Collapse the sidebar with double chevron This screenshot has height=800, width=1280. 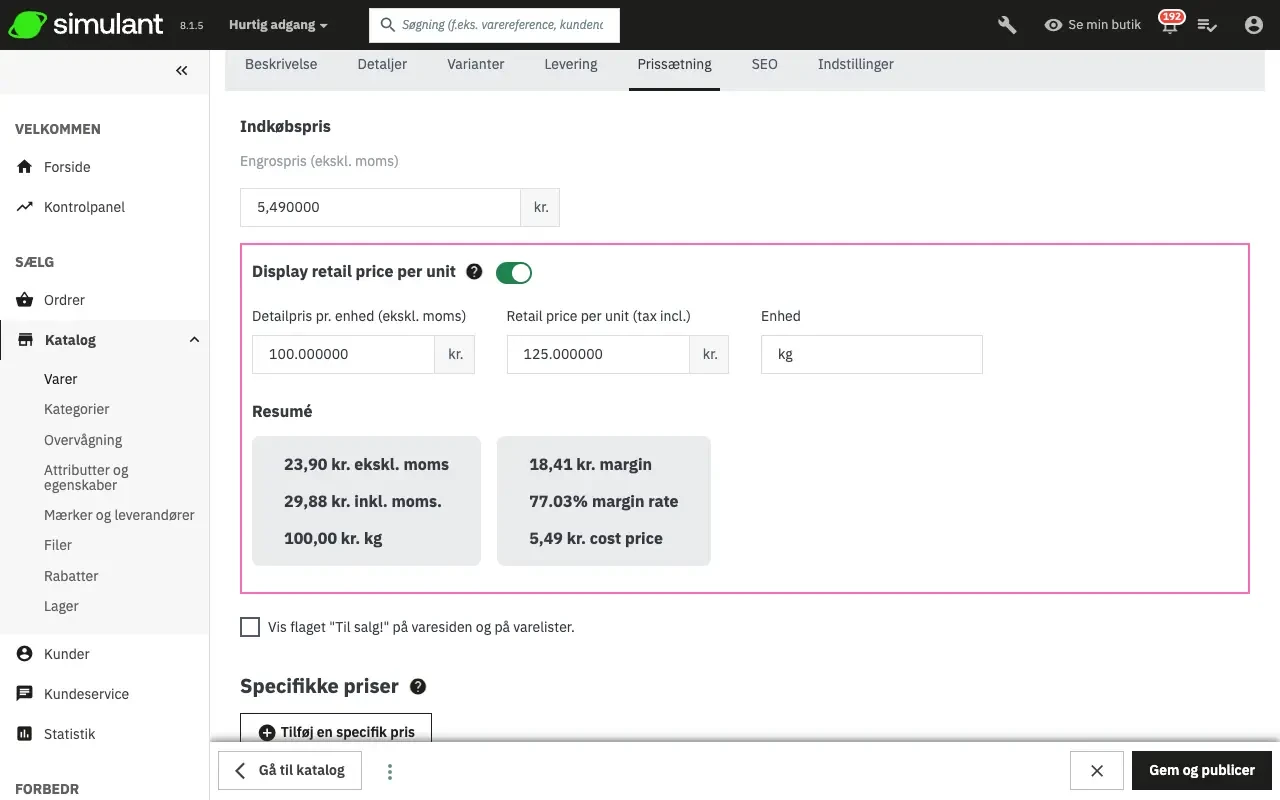click(181, 70)
